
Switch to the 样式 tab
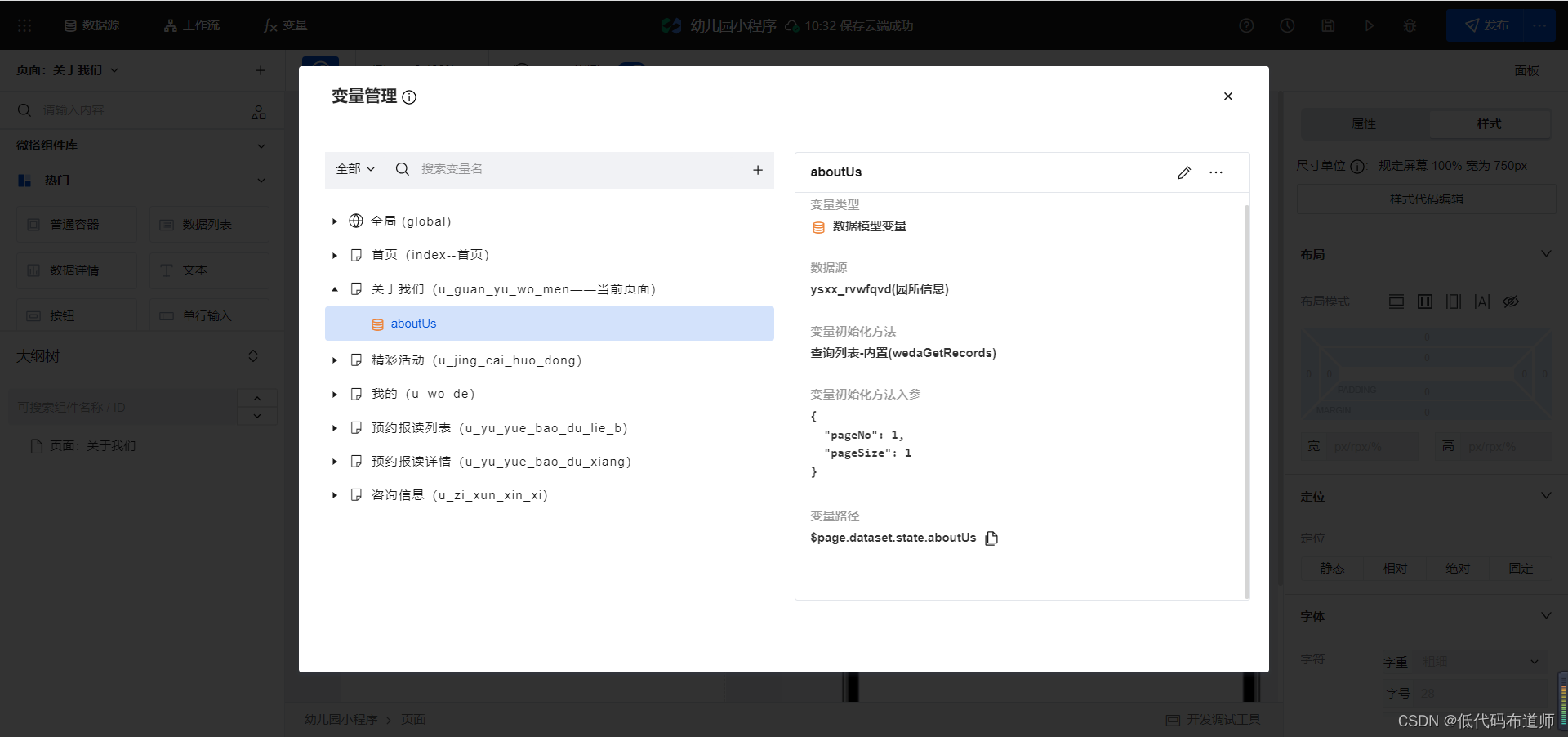[x=1489, y=124]
